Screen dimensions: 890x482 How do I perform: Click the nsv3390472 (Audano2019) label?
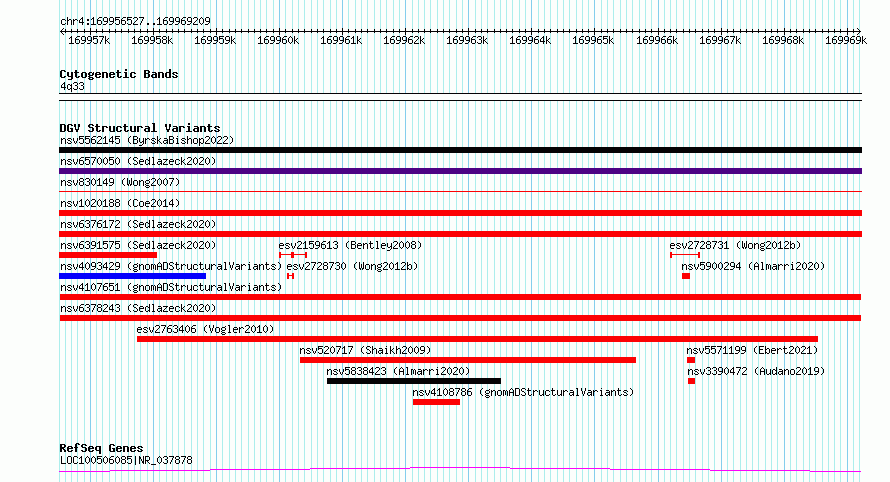pyautogui.click(x=756, y=371)
